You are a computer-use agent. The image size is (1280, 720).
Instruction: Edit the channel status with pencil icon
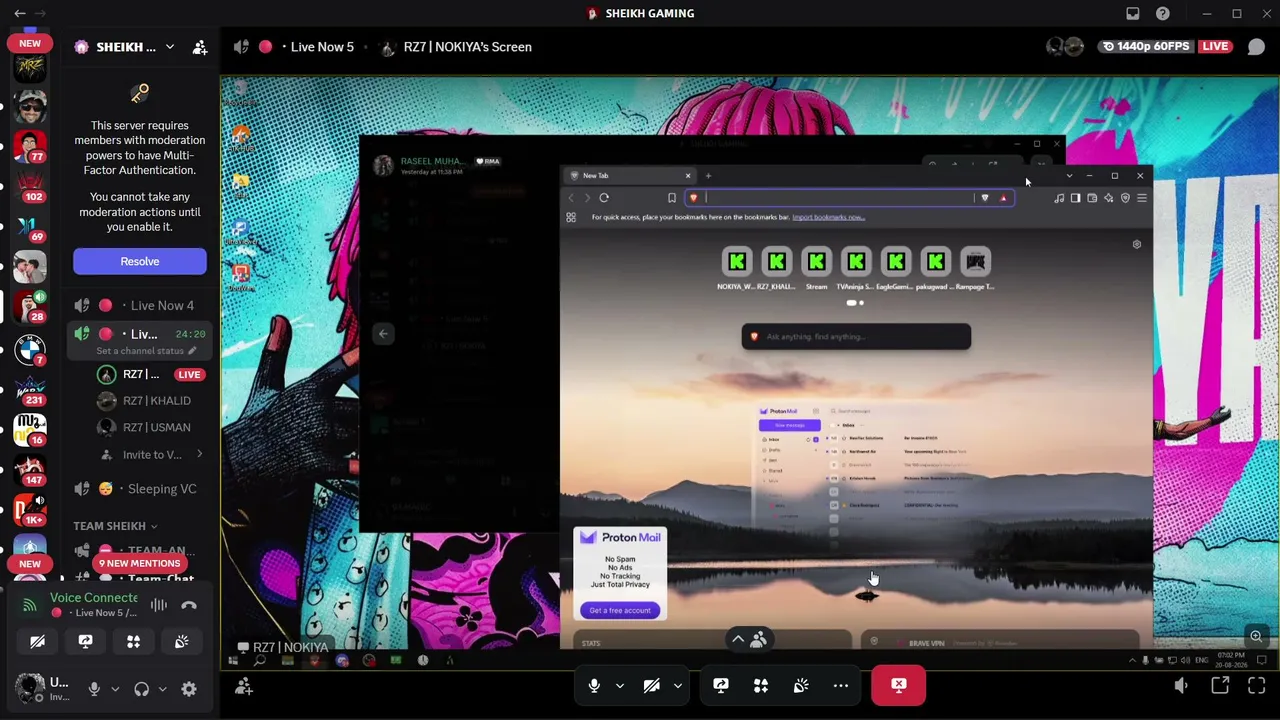point(192,351)
